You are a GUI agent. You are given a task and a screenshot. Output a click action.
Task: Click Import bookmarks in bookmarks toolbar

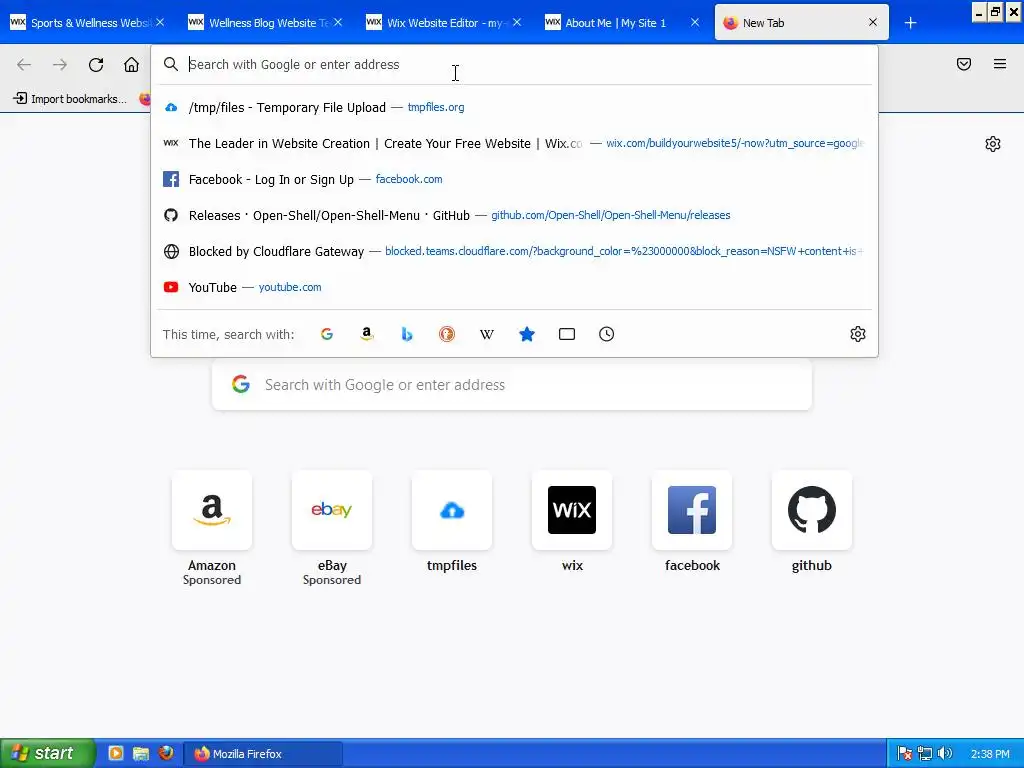pos(70,99)
